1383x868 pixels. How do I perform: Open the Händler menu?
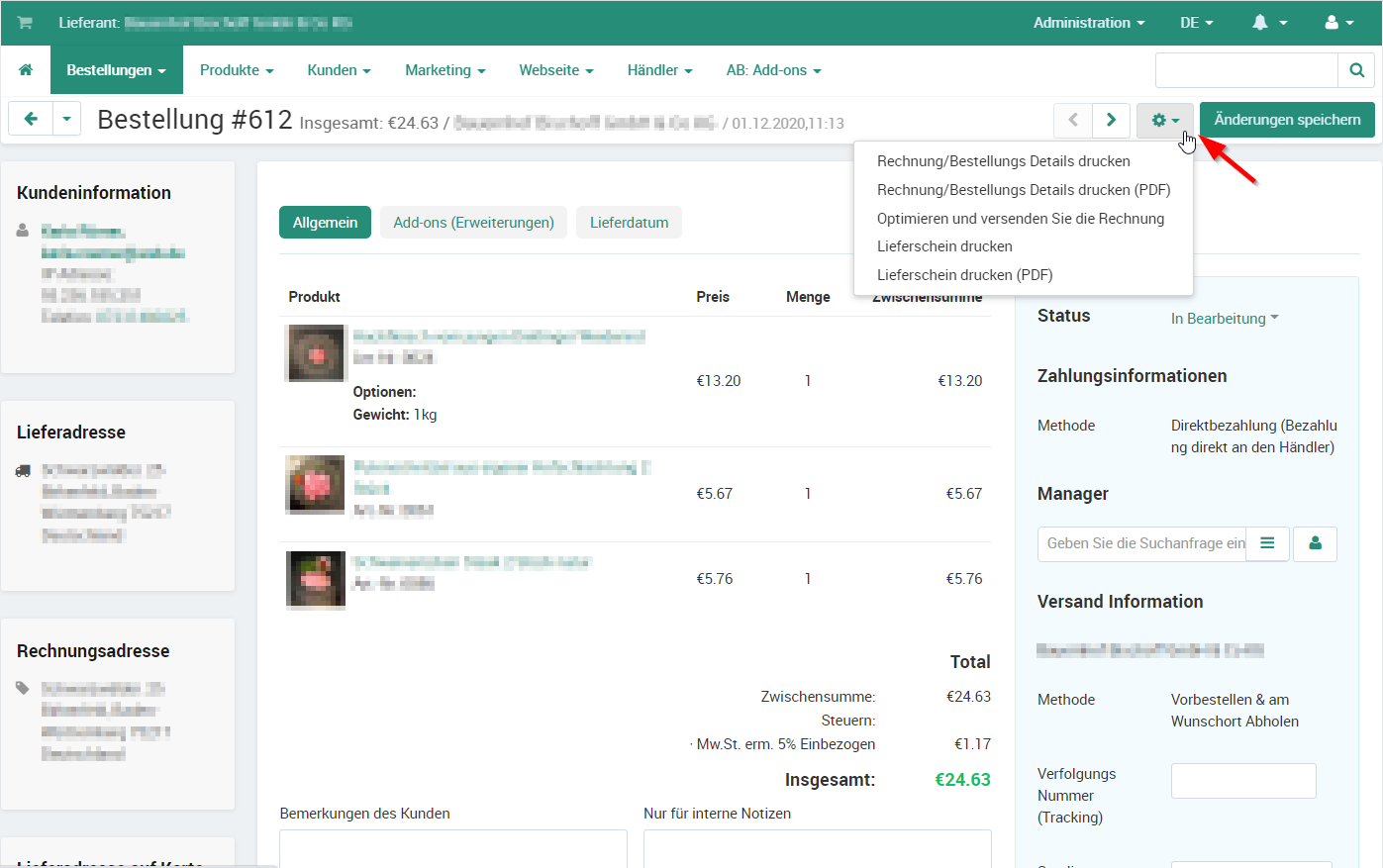pyautogui.click(x=659, y=70)
